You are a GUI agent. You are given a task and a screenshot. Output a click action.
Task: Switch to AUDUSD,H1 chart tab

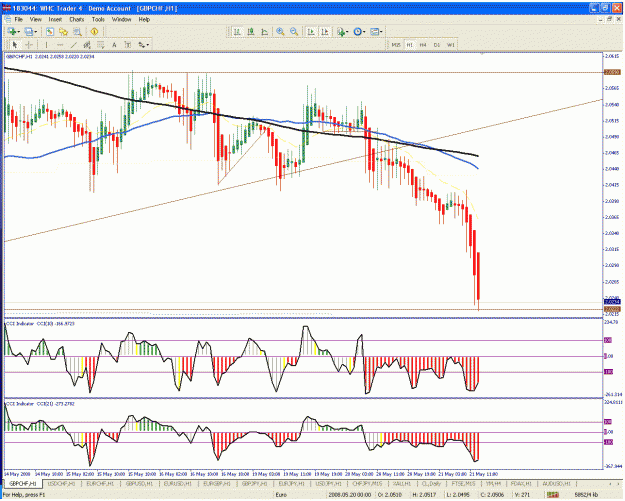point(556,484)
